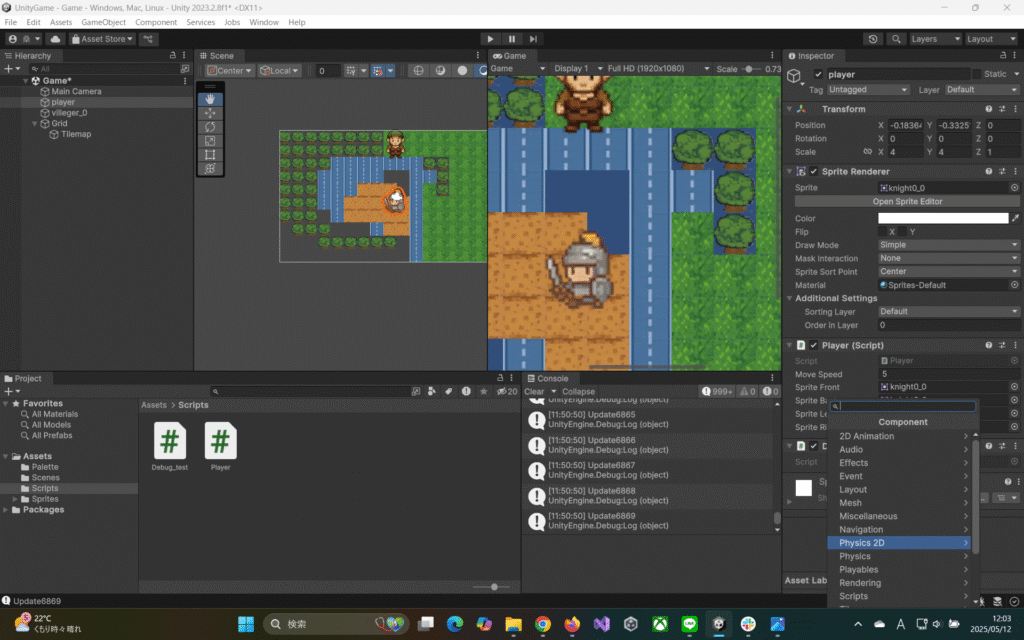Click the eyedropper next to Color field
This screenshot has height=640, width=1024.
1016,218
